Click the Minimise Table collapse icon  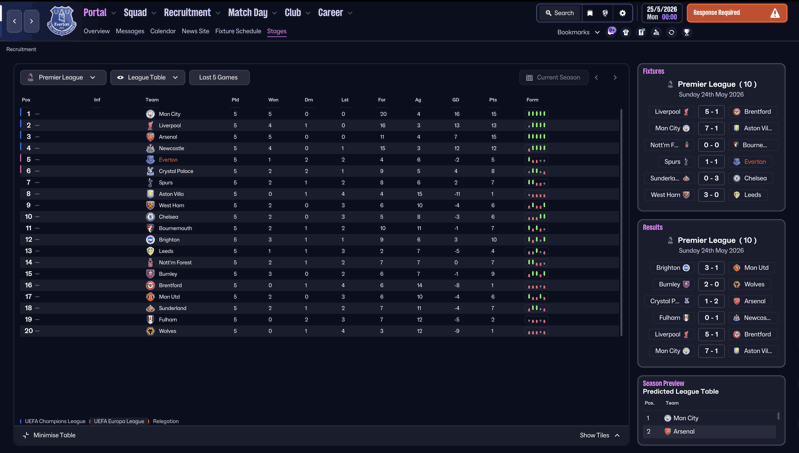25,435
